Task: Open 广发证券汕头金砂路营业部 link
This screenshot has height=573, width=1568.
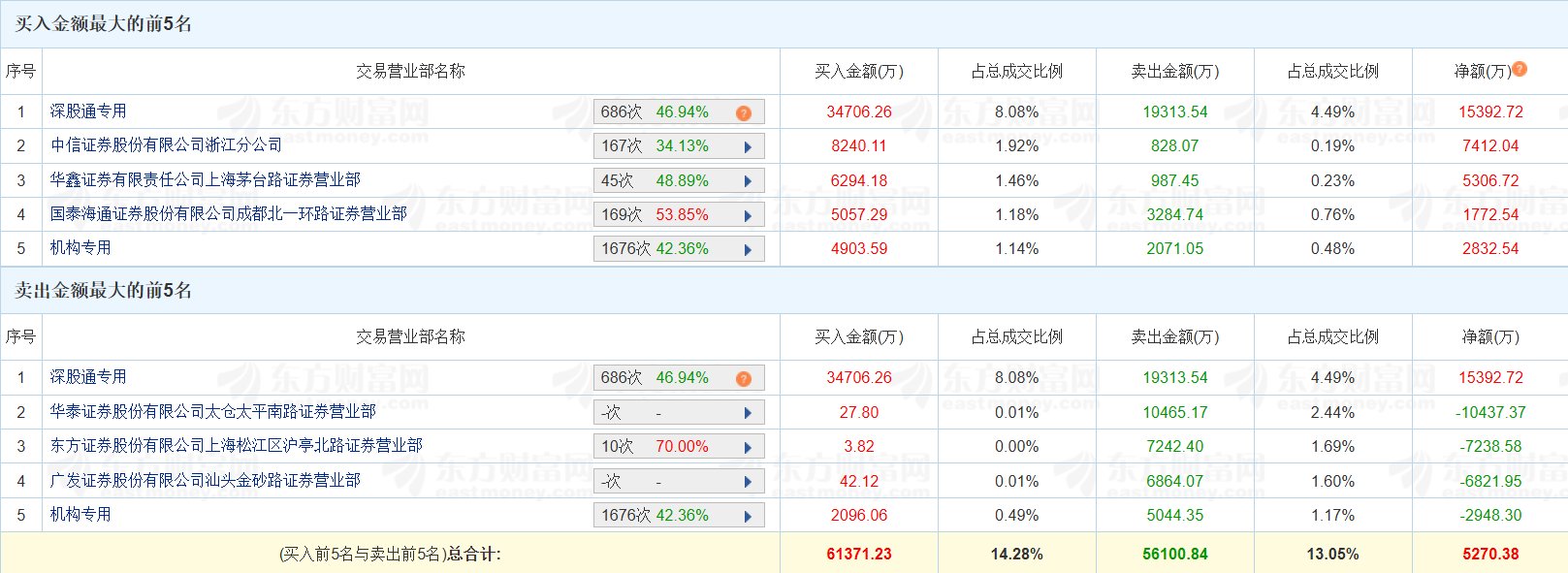Action: (x=206, y=480)
